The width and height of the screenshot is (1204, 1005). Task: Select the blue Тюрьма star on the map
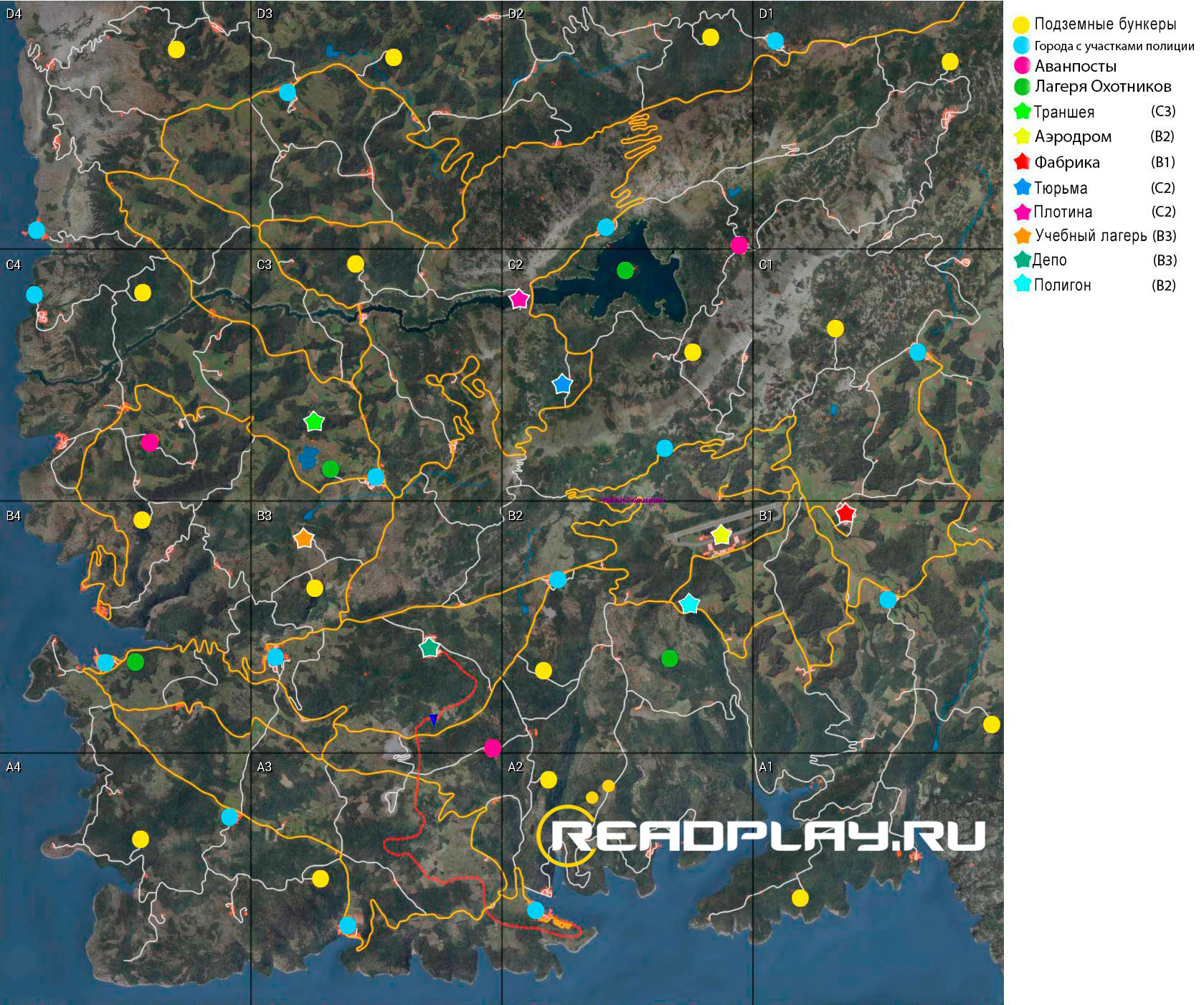[x=562, y=384]
